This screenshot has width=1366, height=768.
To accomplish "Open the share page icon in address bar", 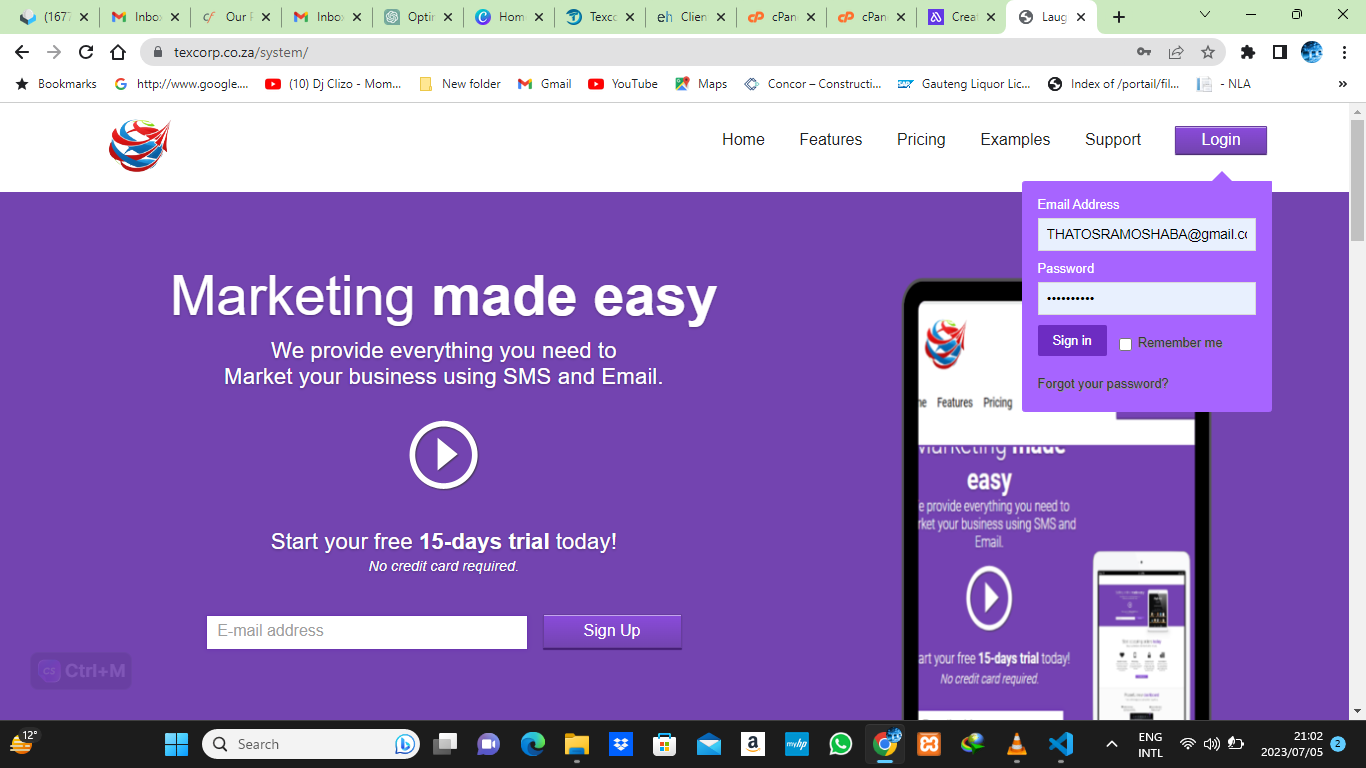I will coord(1176,52).
